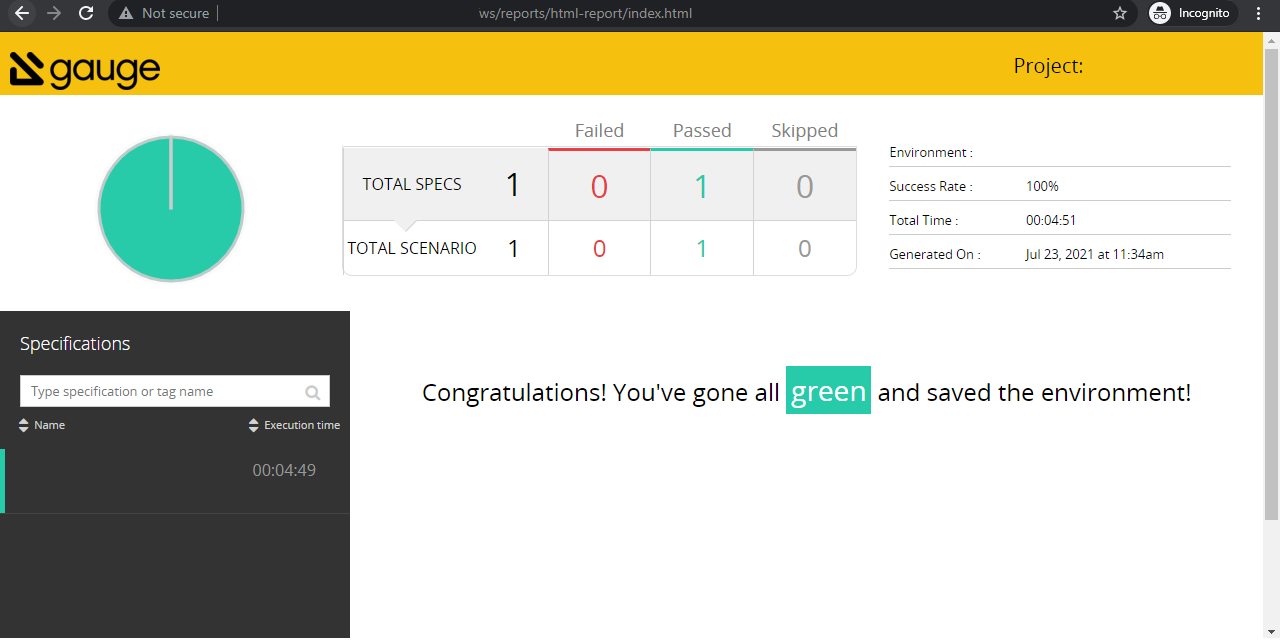This screenshot has height=640, width=1280.
Task: Select the Skipped column header
Action: pos(805,130)
